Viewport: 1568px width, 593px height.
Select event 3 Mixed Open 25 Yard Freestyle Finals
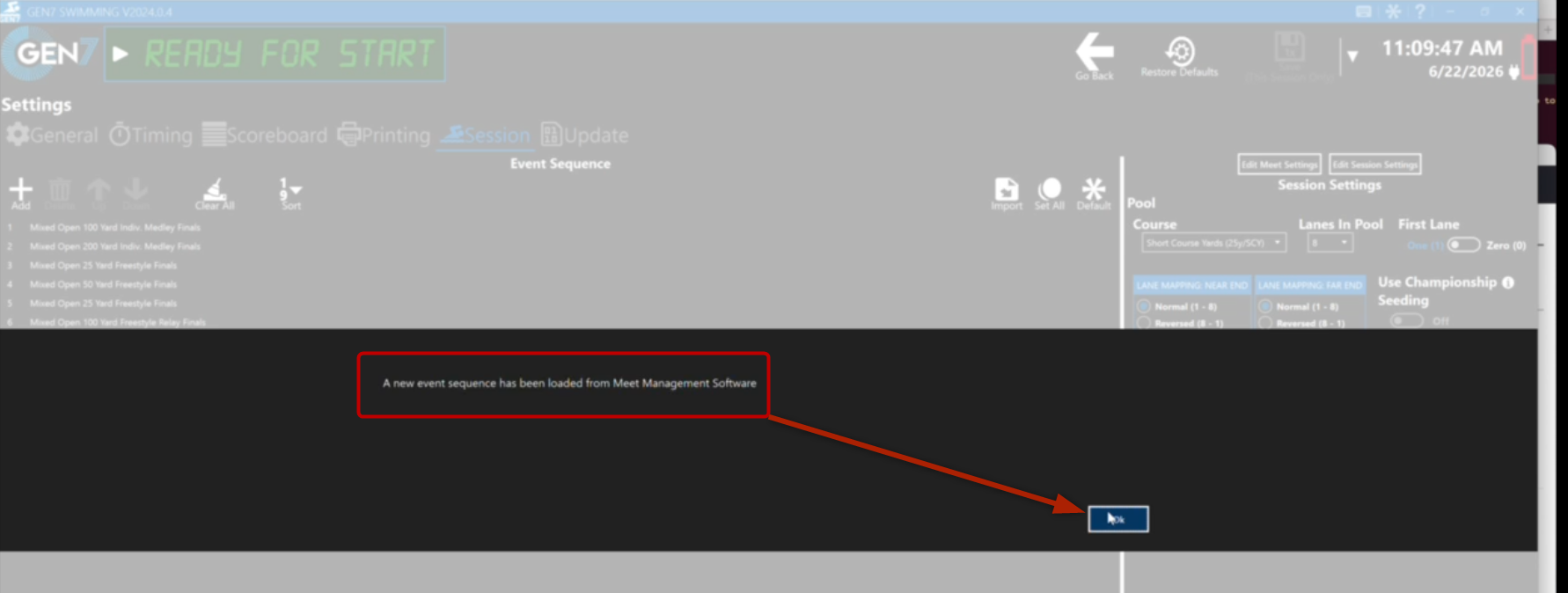(x=103, y=265)
